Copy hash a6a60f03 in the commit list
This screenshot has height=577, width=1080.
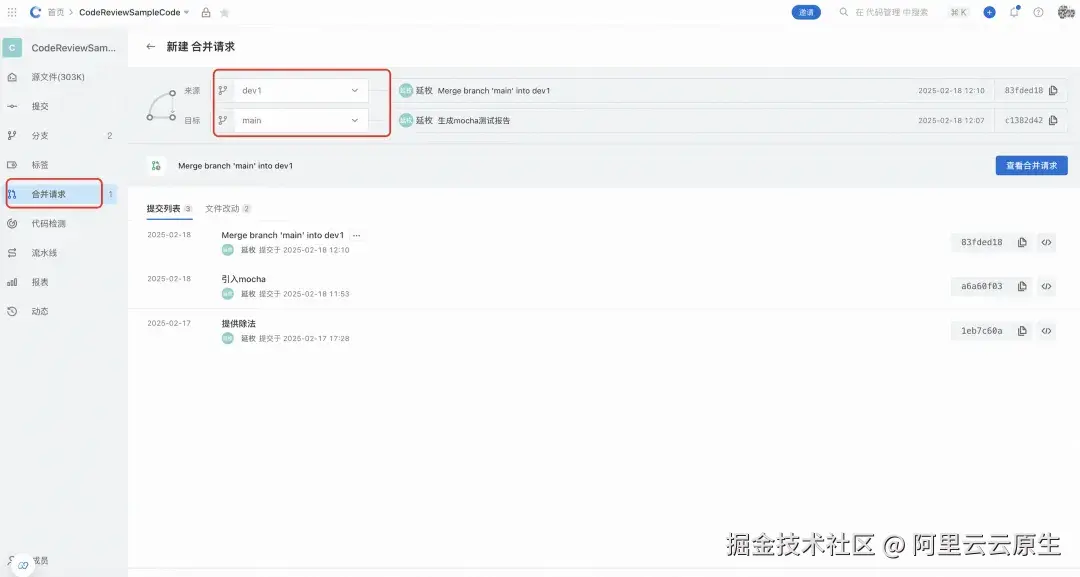(1022, 286)
